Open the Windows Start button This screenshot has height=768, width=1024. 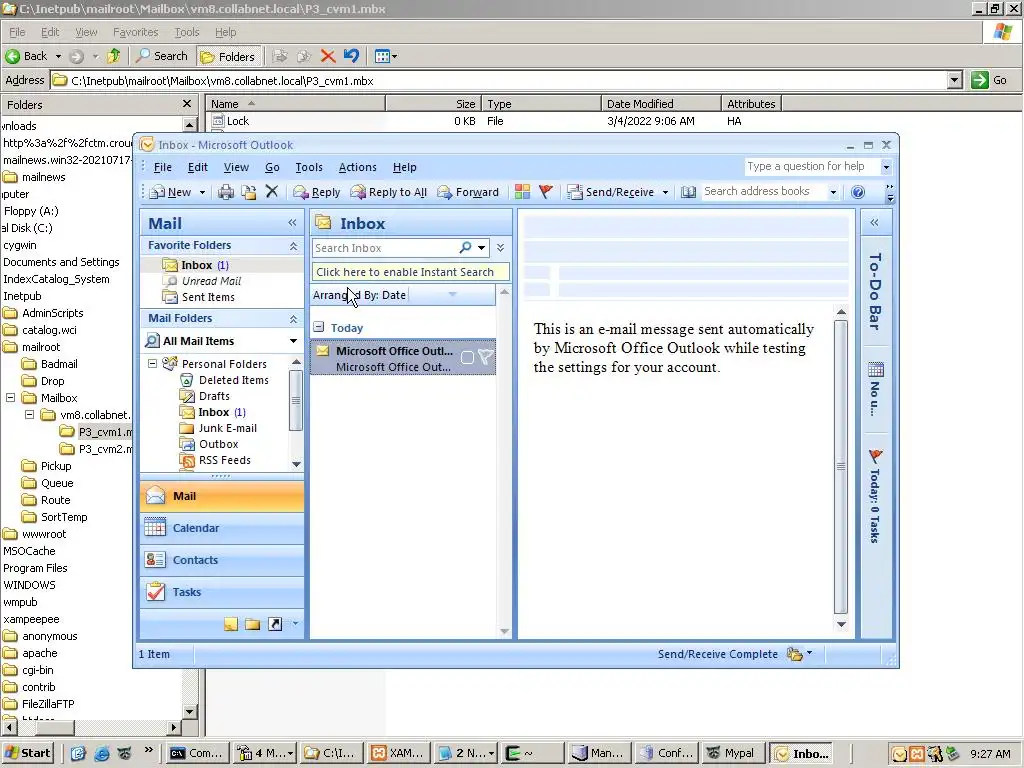point(27,753)
